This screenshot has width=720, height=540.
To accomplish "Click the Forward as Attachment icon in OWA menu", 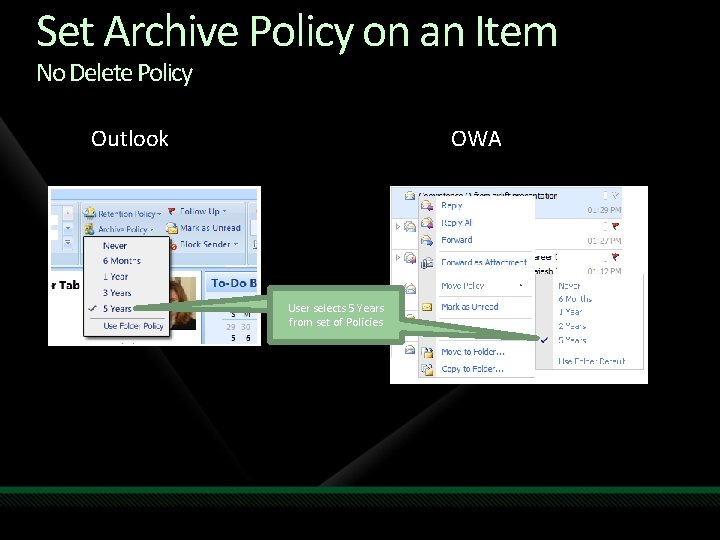I will click(427, 262).
